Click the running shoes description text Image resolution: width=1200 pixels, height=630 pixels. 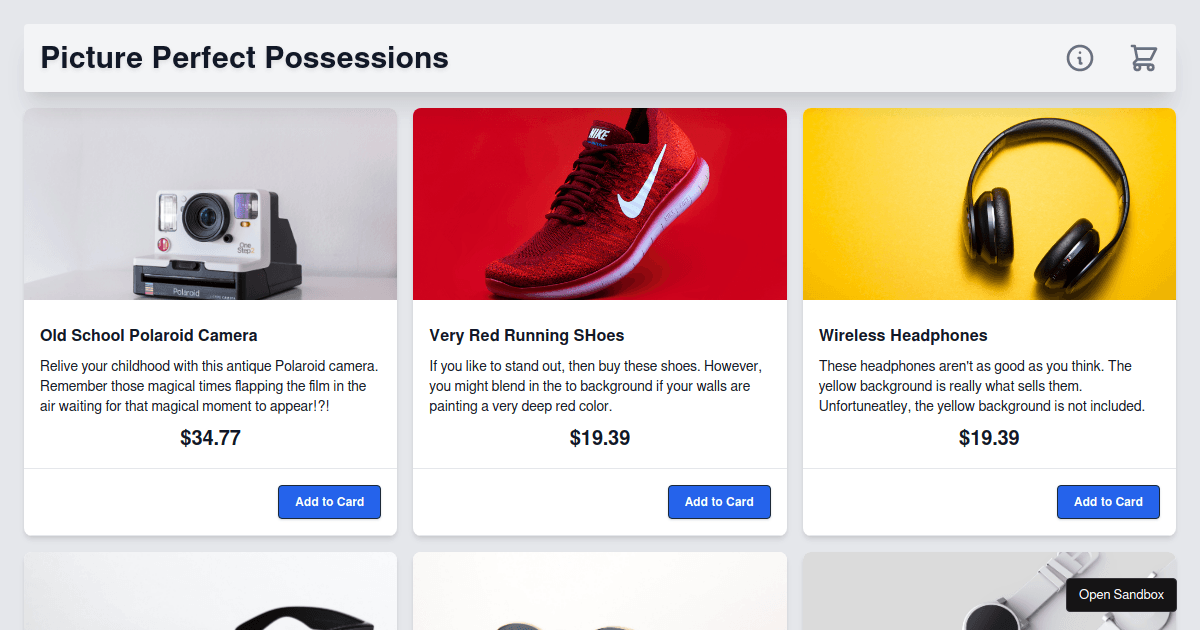click(x=598, y=386)
